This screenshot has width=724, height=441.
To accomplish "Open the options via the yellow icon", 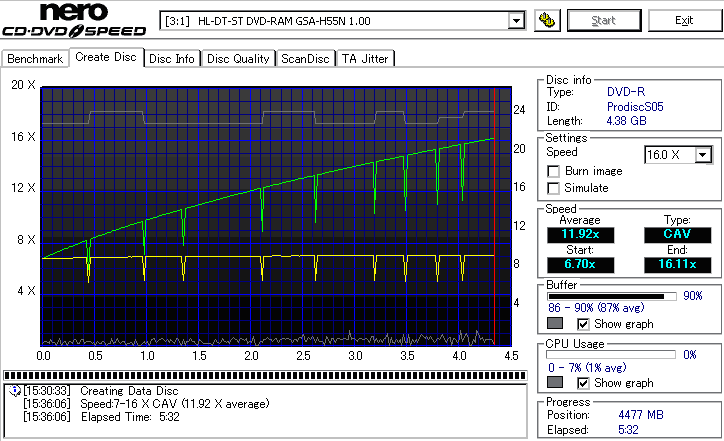I will [x=546, y=20].
